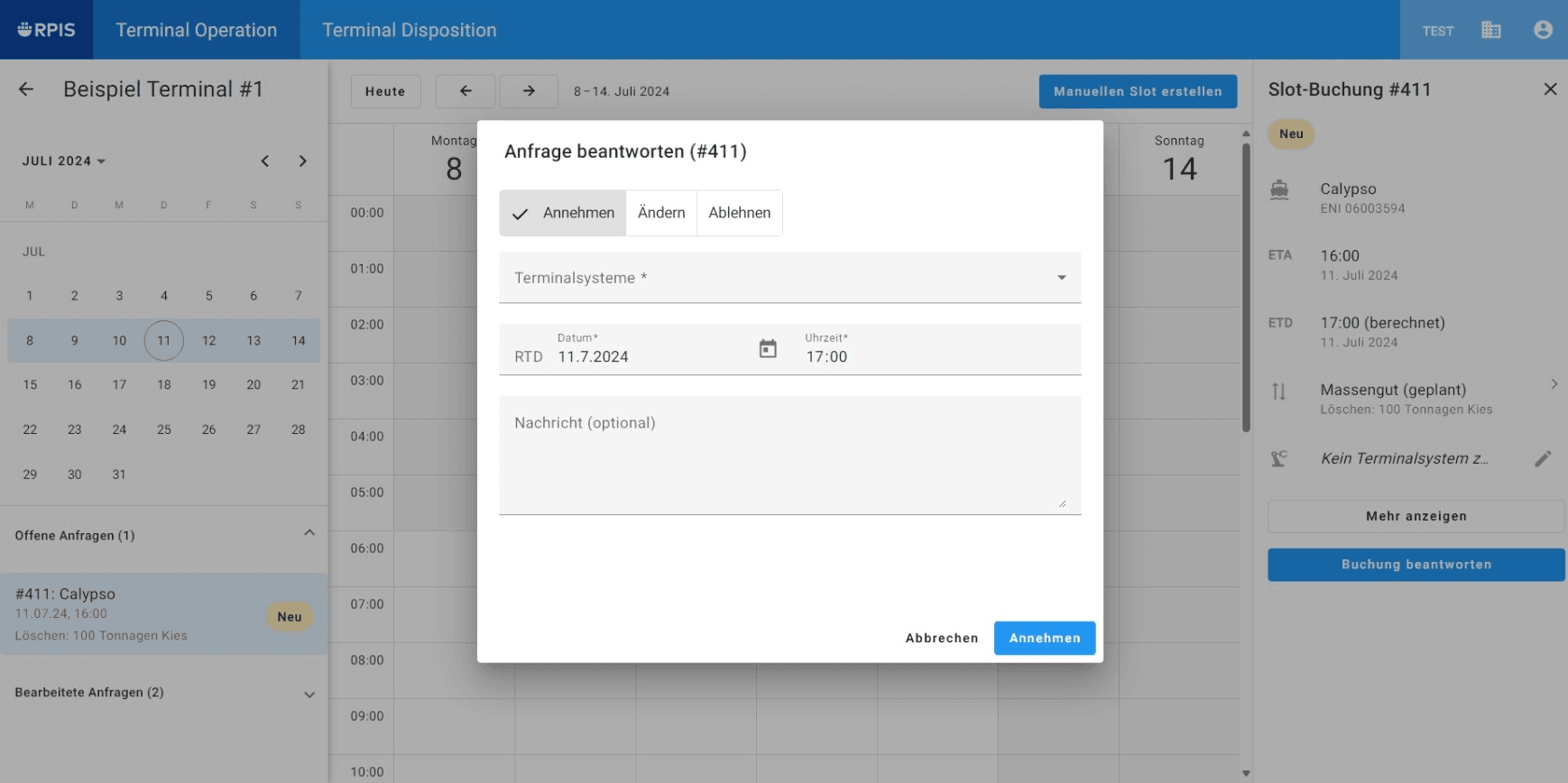Open the user account icon

(1543, 30)
